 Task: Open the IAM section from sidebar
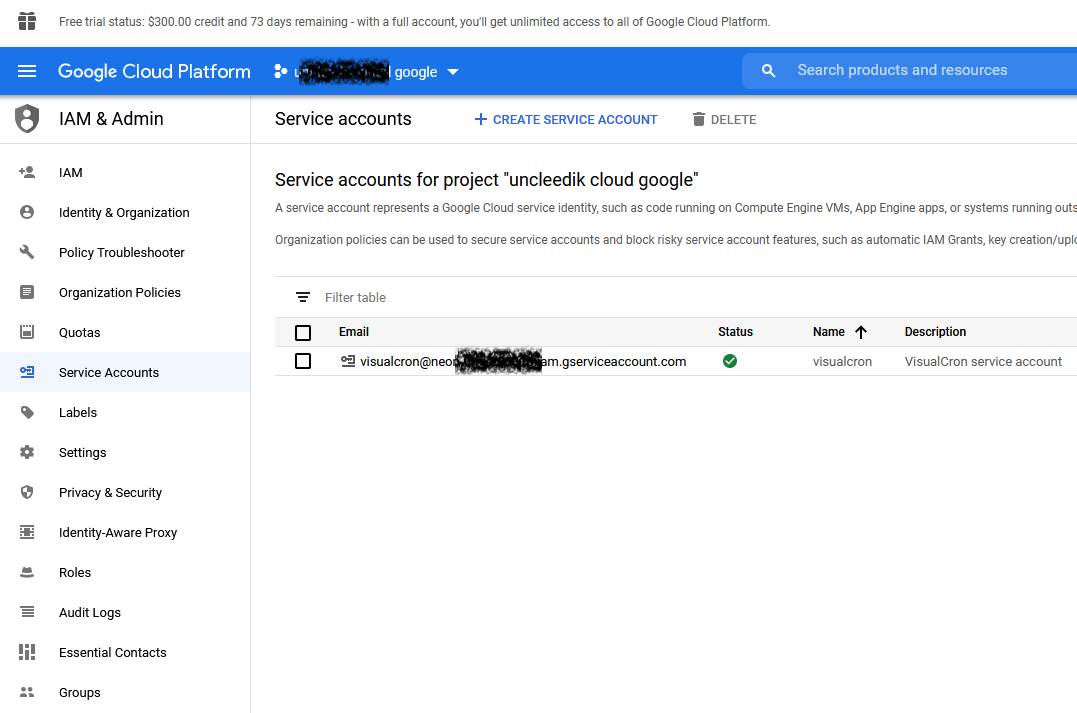pos(27,172)
